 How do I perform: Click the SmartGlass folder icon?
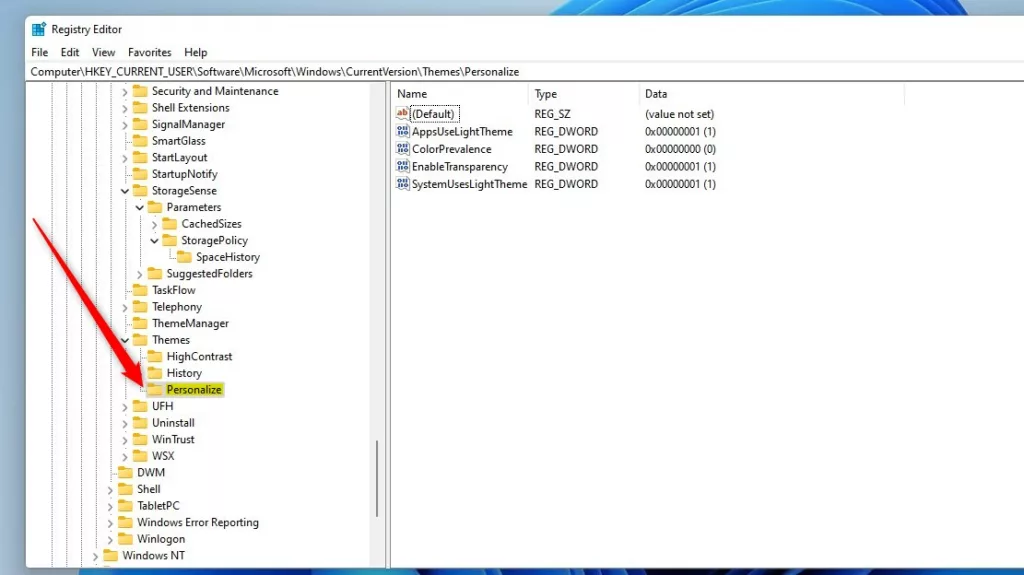point(140,140)
